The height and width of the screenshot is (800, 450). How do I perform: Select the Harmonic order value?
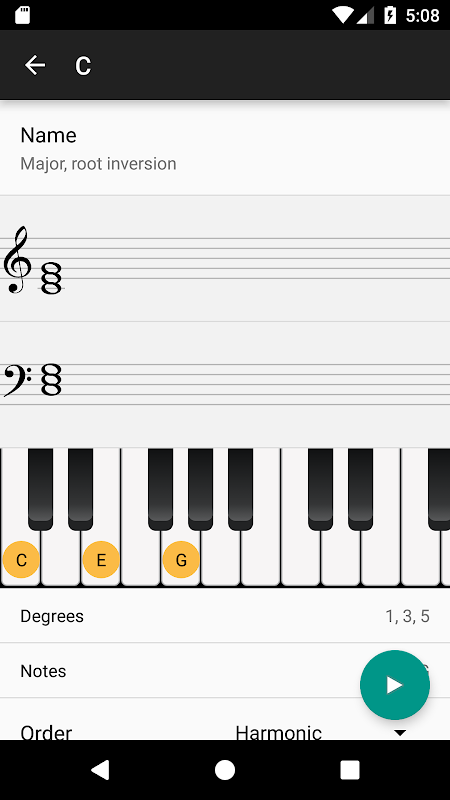click(279, 733)
